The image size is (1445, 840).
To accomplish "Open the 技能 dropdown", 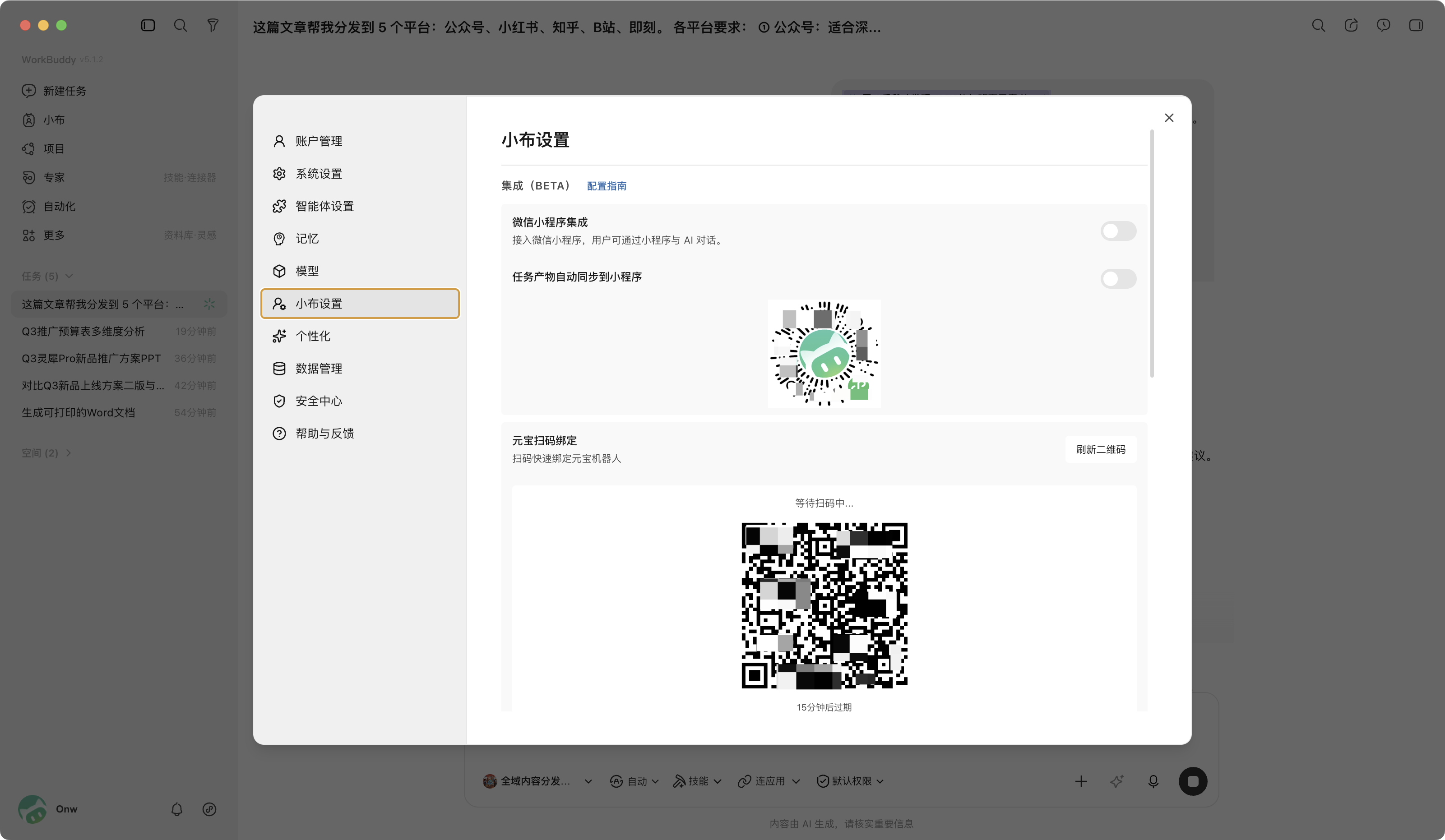I will coord(697,781).
